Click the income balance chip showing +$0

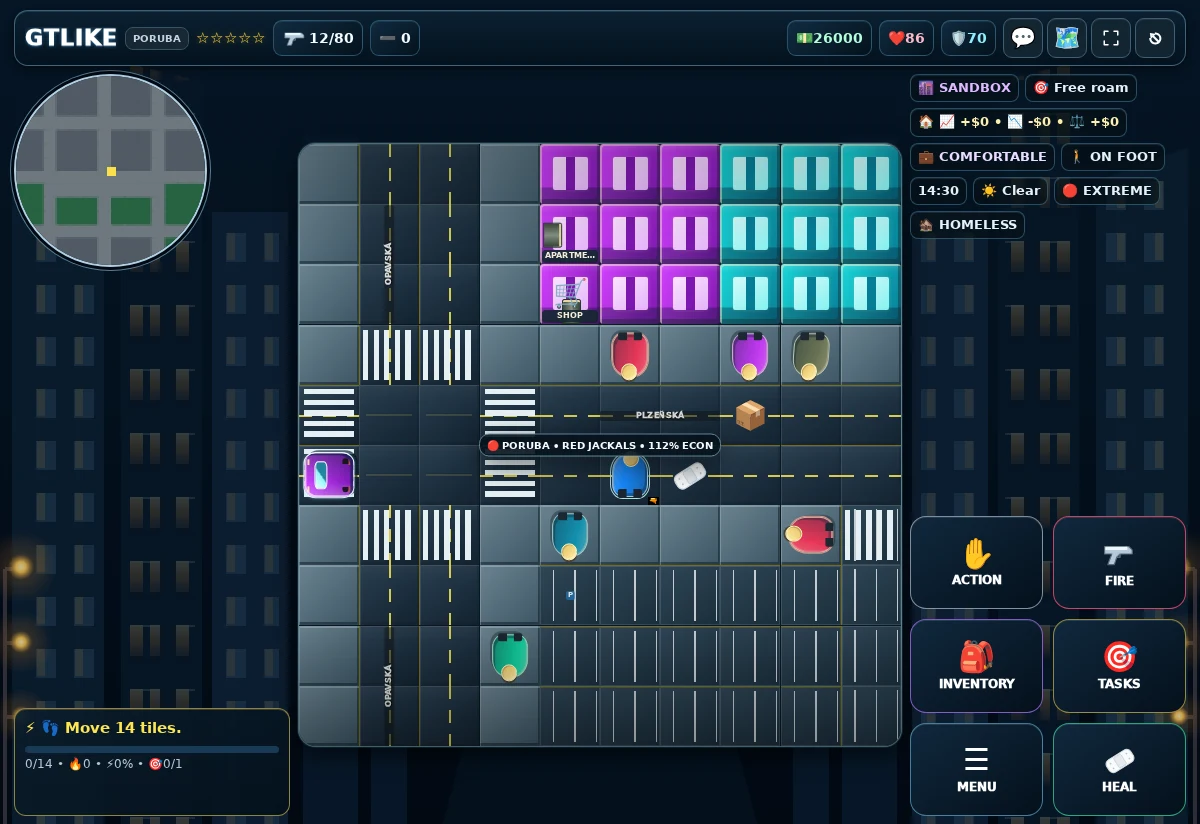1018,122
